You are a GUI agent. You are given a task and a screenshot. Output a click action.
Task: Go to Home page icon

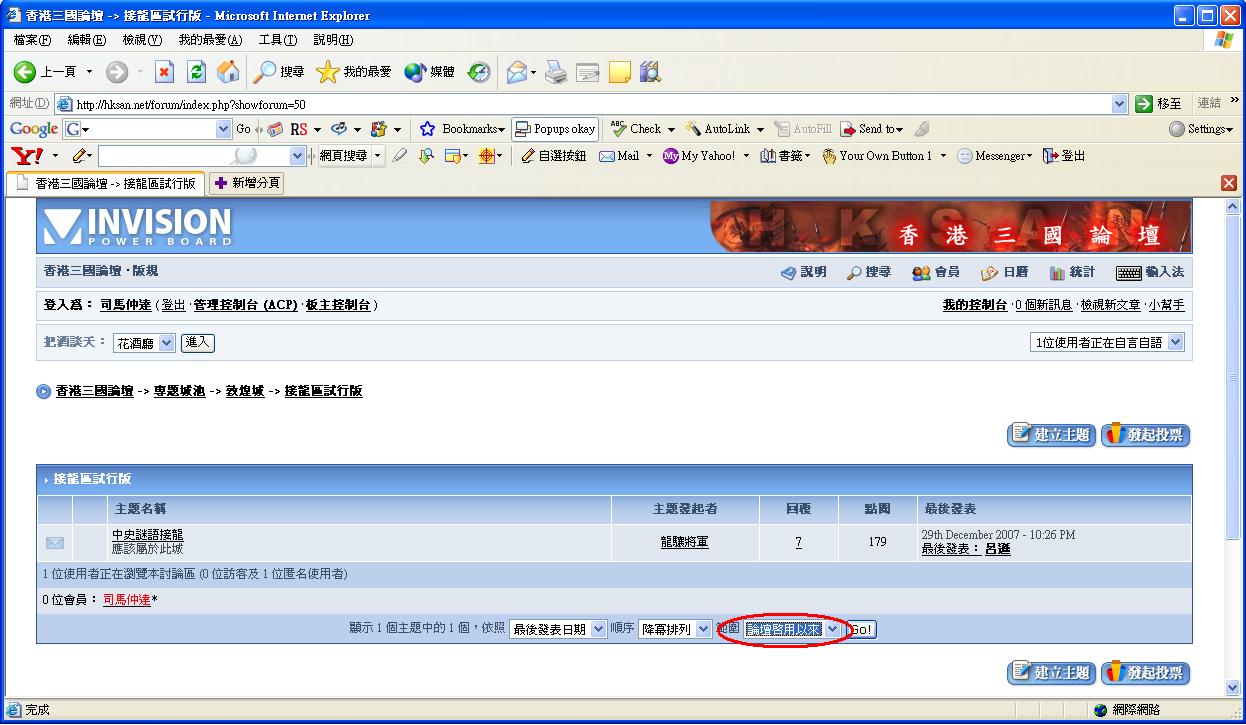coord(228,72)
